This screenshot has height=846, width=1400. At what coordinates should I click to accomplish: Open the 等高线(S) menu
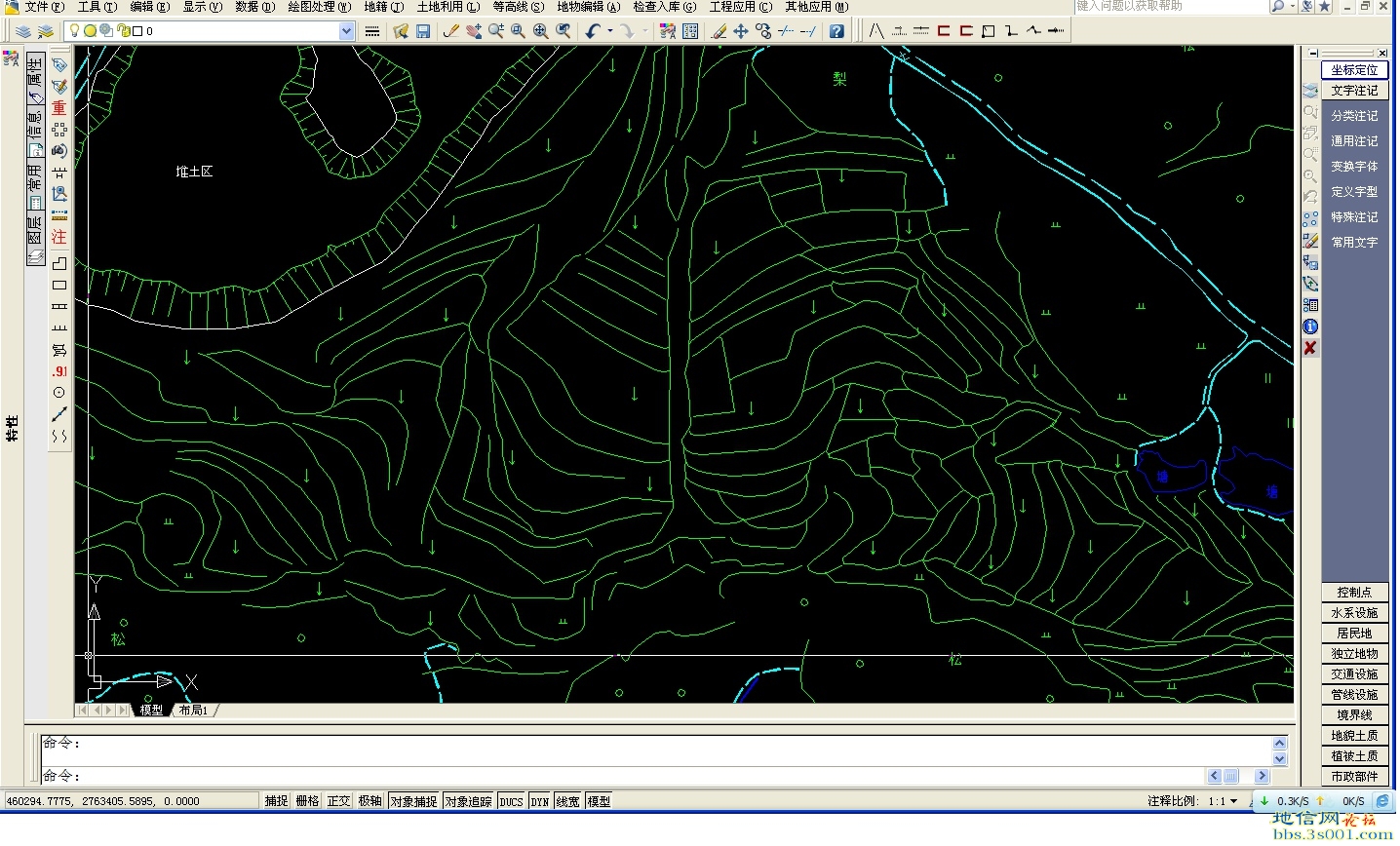click(x=519, y=7)
